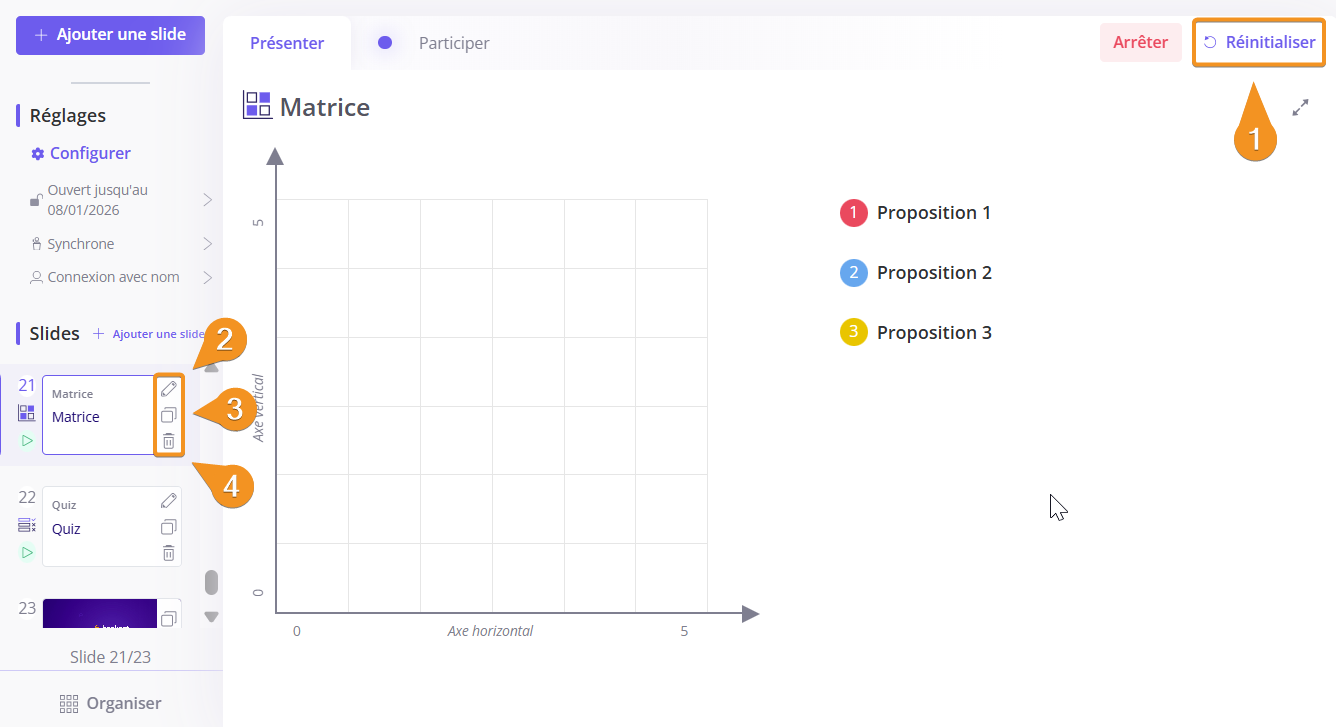This screenshot has width=1336, height=727.
Task: Select the Présenter tab
Action: tap(287, 43)
